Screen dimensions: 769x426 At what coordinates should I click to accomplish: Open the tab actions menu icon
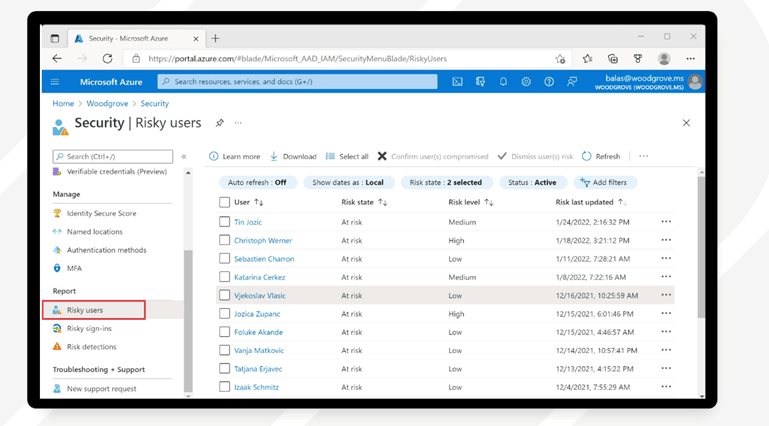tap(55, 38)
